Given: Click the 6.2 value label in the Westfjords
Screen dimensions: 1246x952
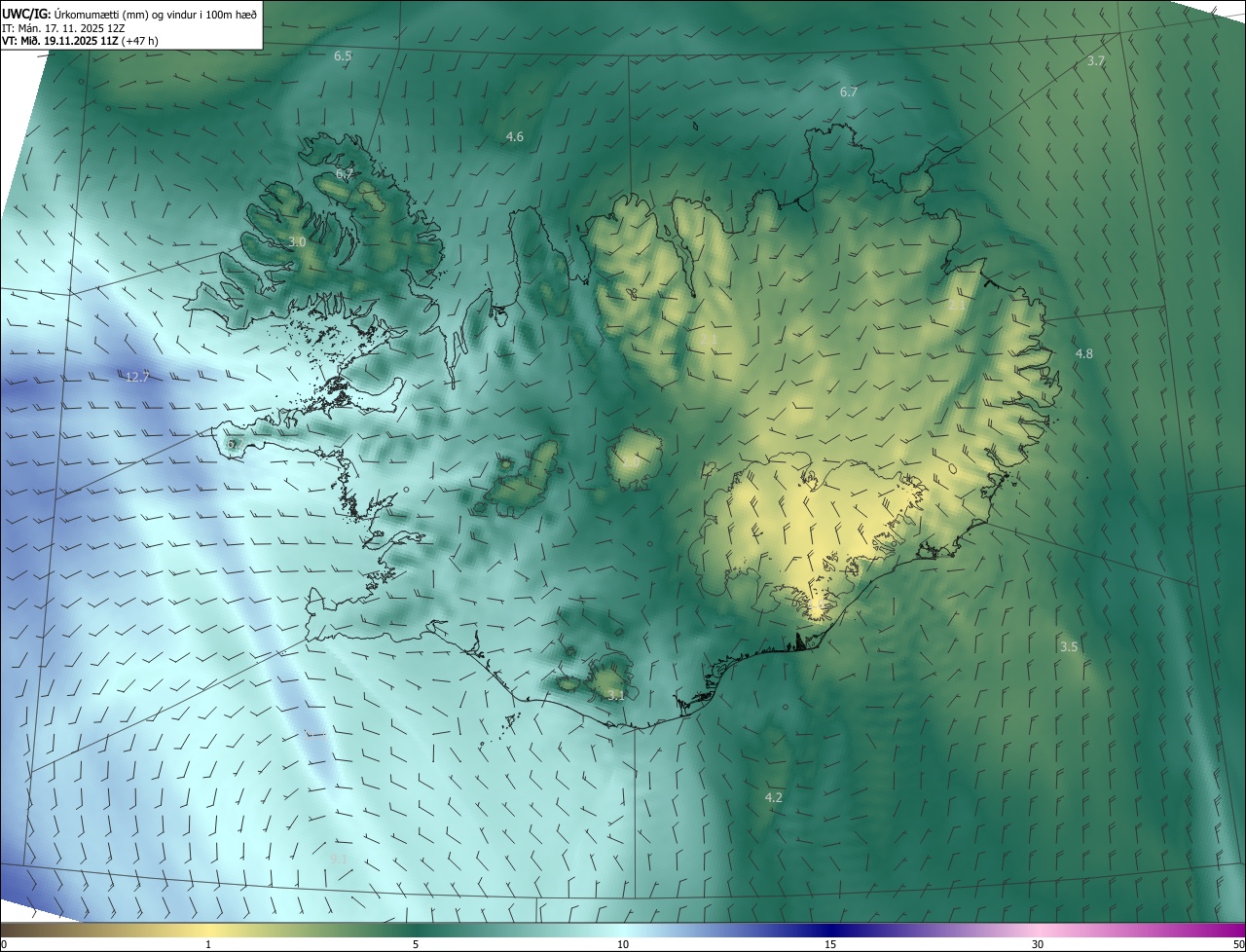Looking at the screenshot, I should tap(345, 174).
